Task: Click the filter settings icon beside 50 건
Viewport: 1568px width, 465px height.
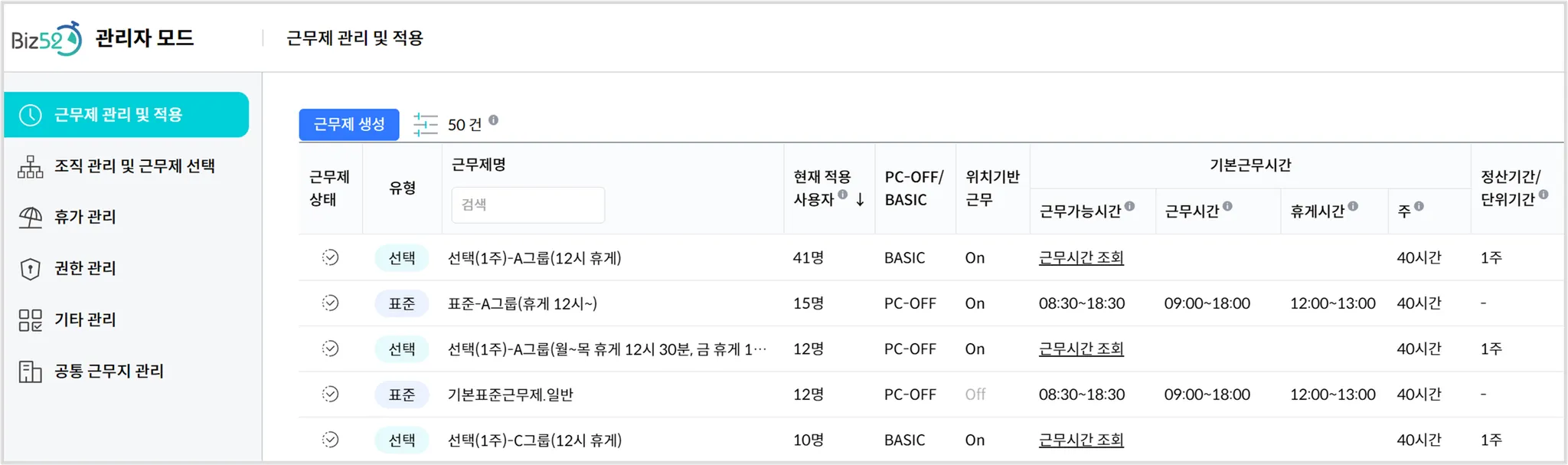Action: (x=425, y=124)
